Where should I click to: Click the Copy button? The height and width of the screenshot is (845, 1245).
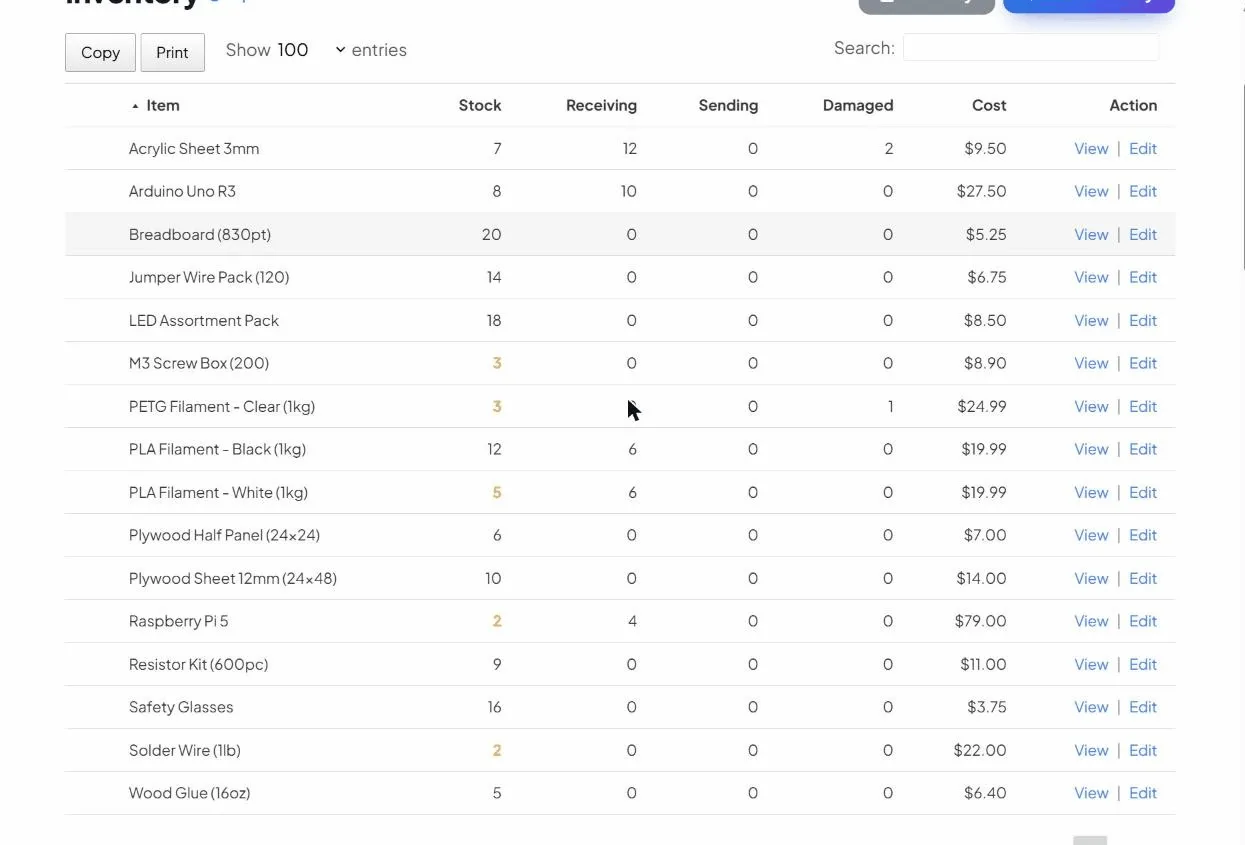click(100, 52)
